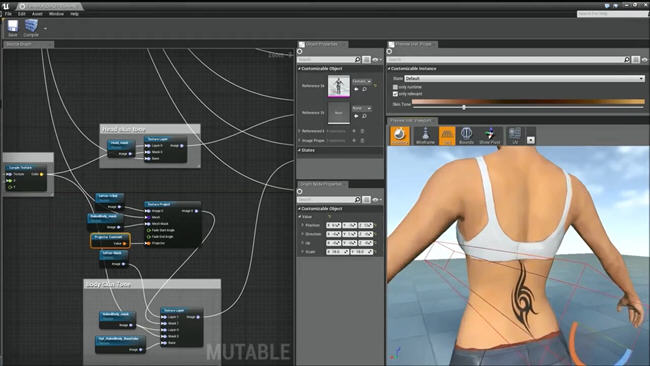Click the Skin Tone color gradient bar
The image size is (650, 366).
coord(528,102)
